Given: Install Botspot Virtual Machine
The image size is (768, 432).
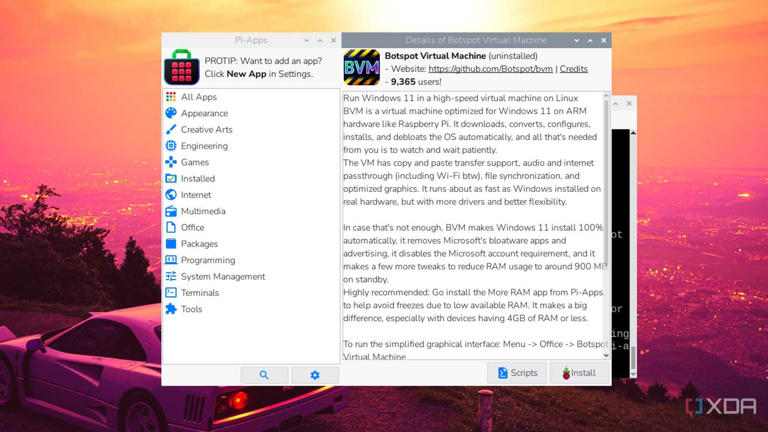Looking at the screenshot, I should coord(579,373).
